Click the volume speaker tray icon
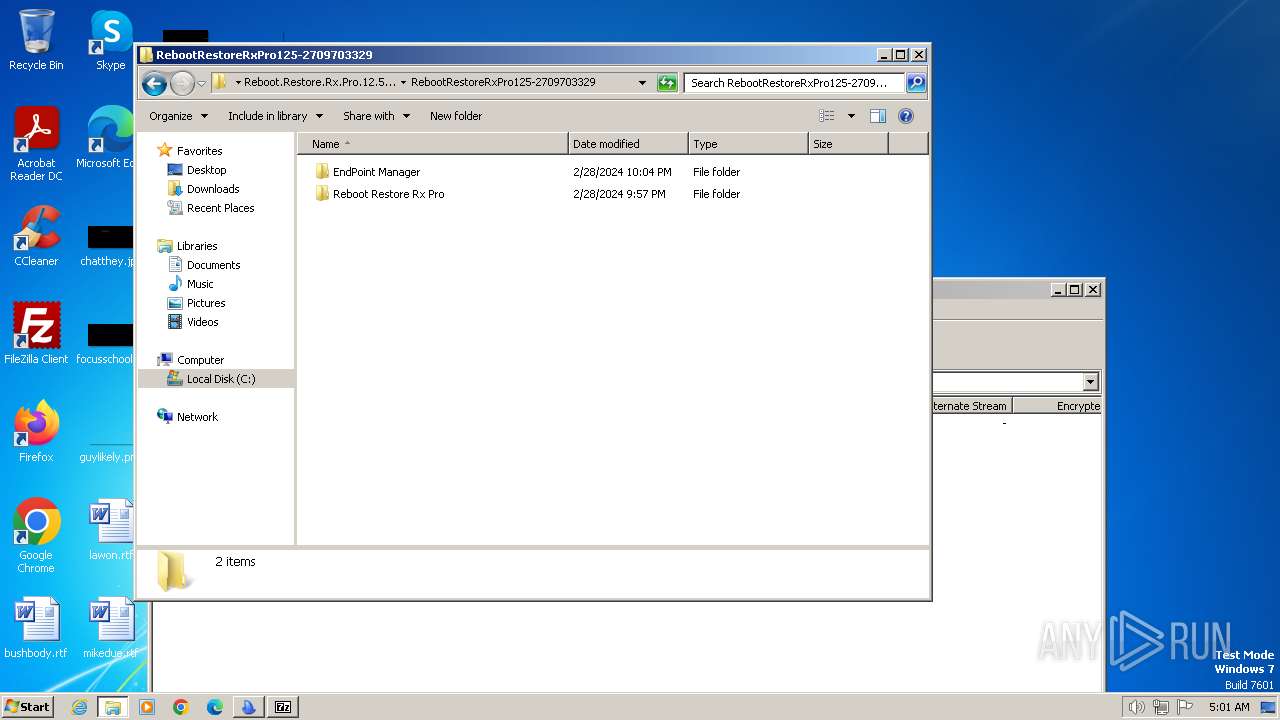Image resolution: width=1280 pixels, height=720 pixels. [x=1136, y=707]
